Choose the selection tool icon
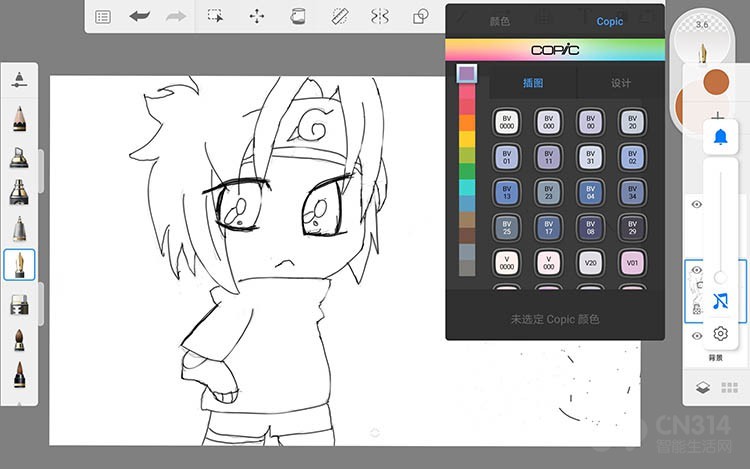 click(x=215, y=16)
